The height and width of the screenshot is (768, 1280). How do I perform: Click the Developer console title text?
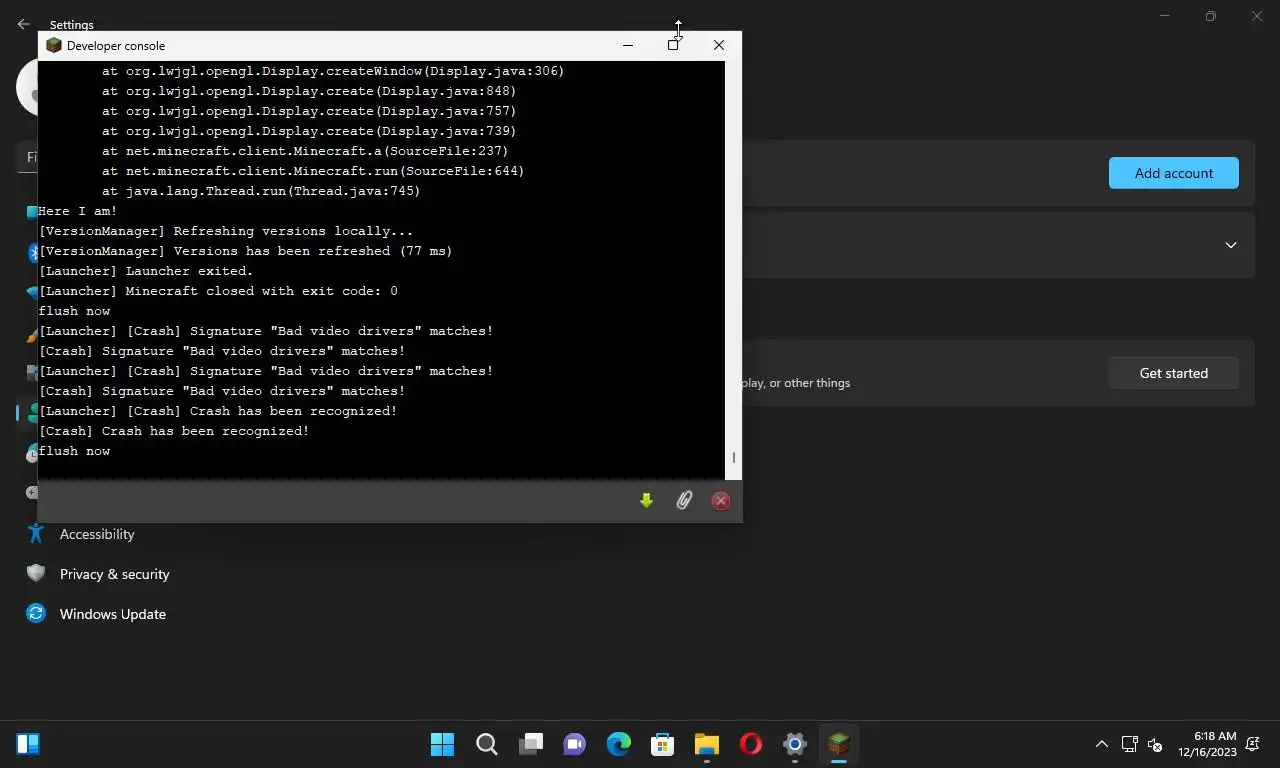(x=116, y=45)
